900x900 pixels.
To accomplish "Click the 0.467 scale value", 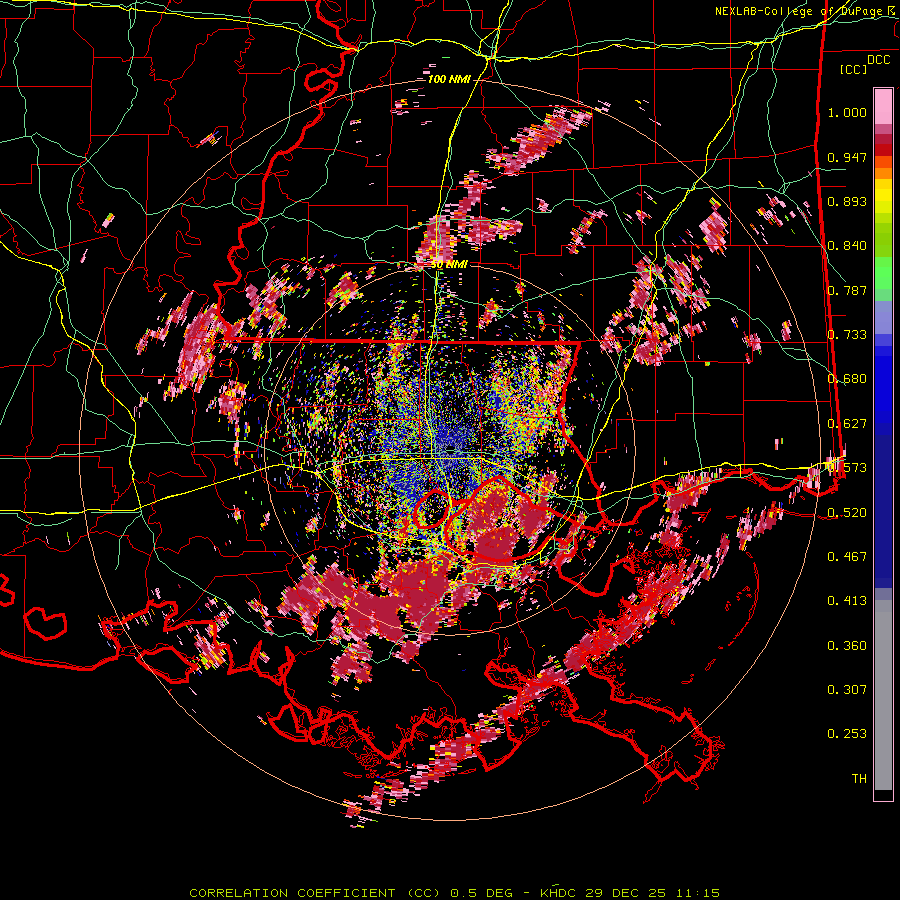I will click(847, 556).
